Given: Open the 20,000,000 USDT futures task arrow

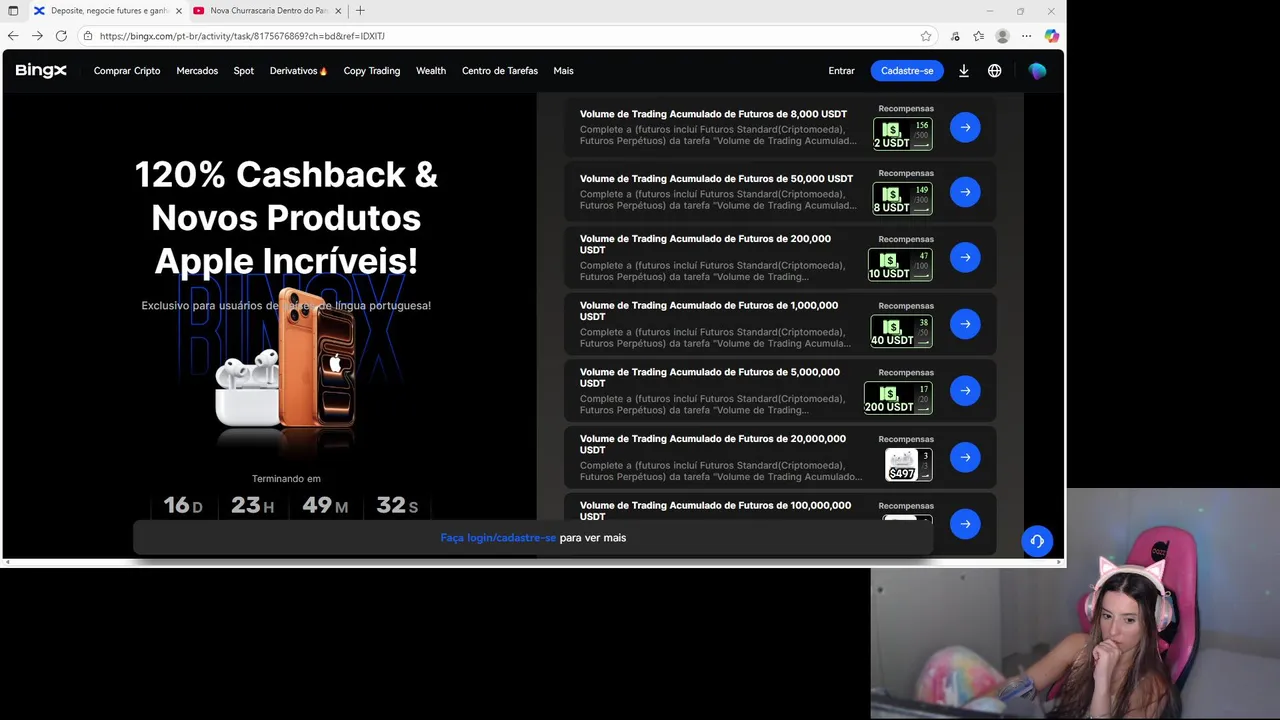Looking at the screenshot, I should (x=965, y=457).
